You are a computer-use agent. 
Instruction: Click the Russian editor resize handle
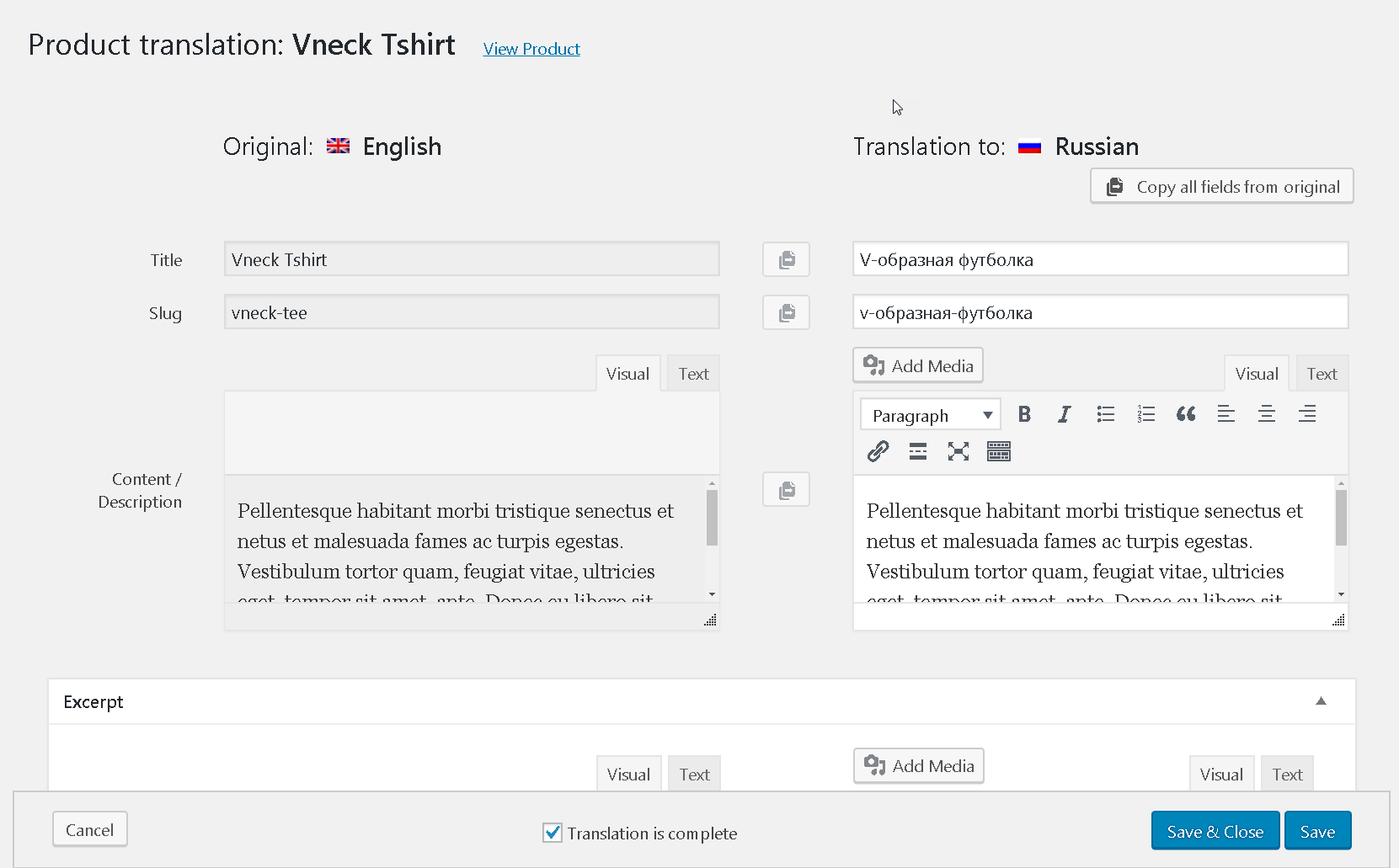point(1338,620)
